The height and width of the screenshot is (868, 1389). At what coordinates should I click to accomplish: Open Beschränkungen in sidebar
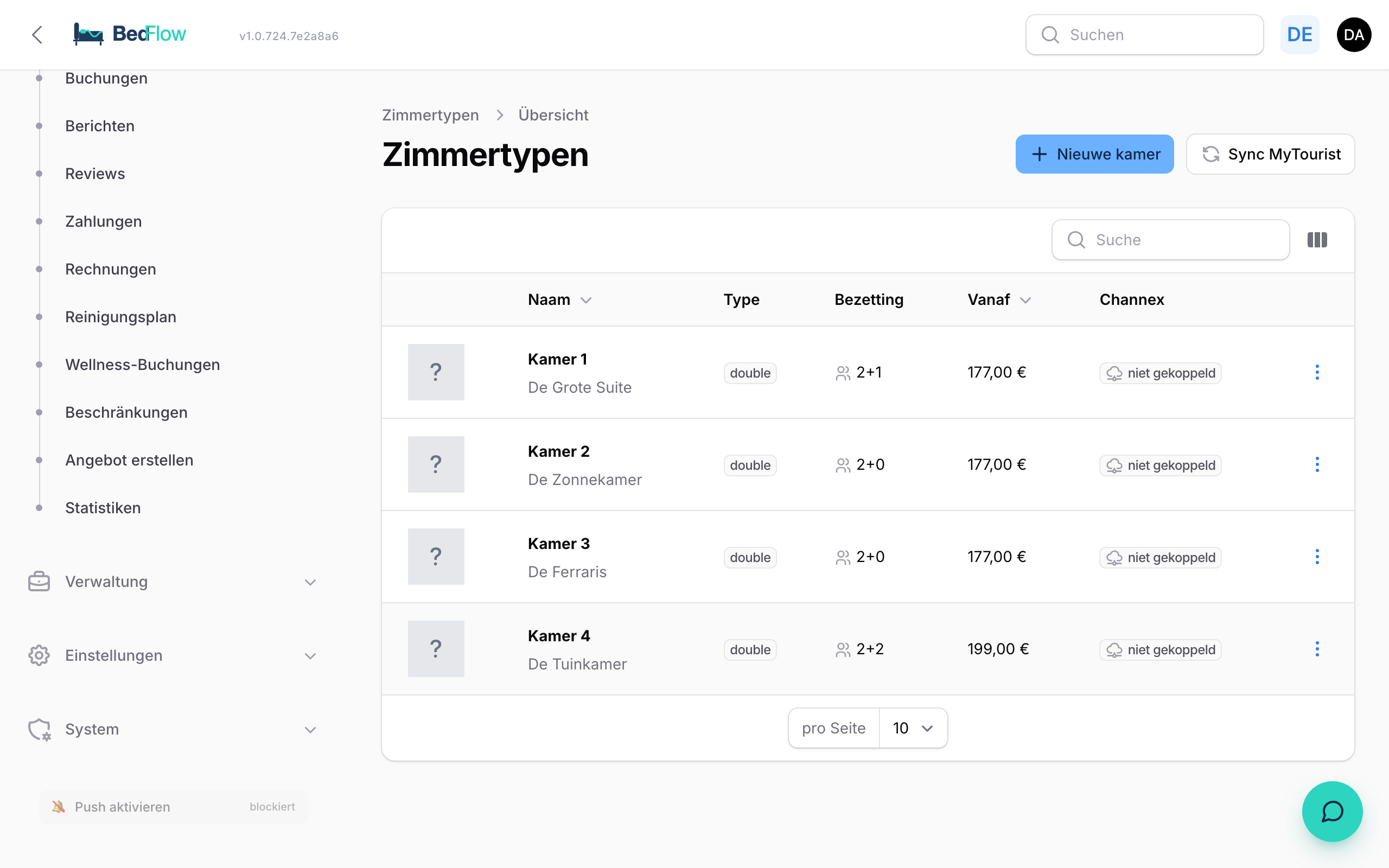click(x=126, y=412)
